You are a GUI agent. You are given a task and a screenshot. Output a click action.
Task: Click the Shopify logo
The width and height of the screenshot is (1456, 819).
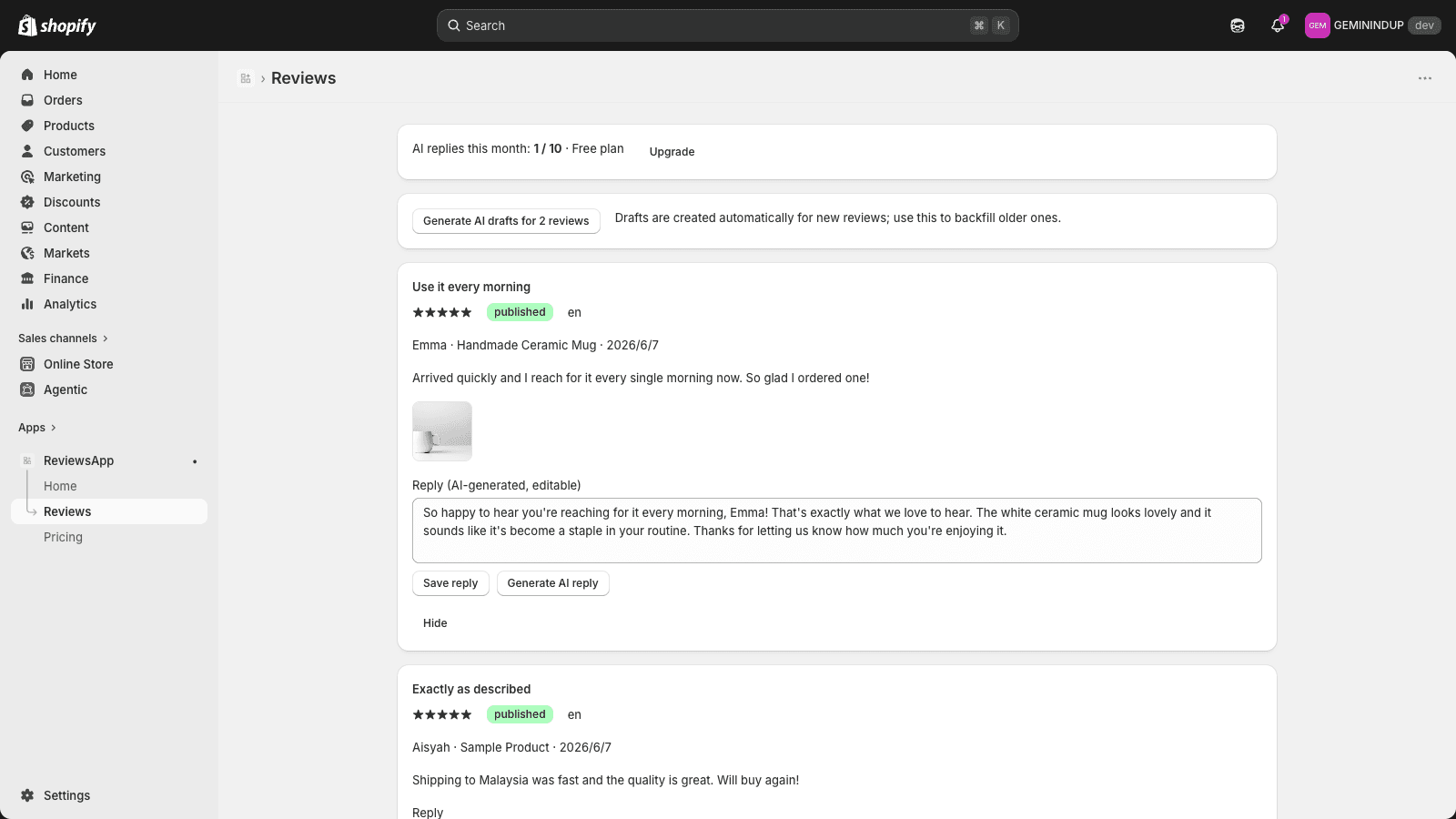[57, 25]
